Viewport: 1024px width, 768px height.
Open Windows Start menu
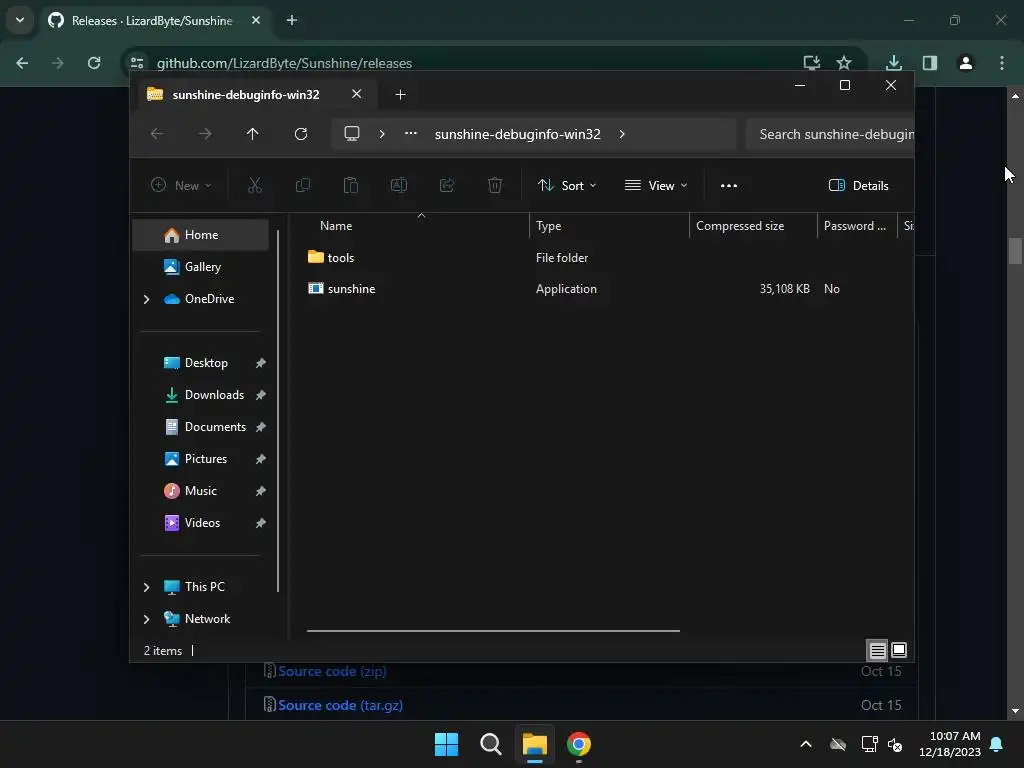[x=447, y=744]
